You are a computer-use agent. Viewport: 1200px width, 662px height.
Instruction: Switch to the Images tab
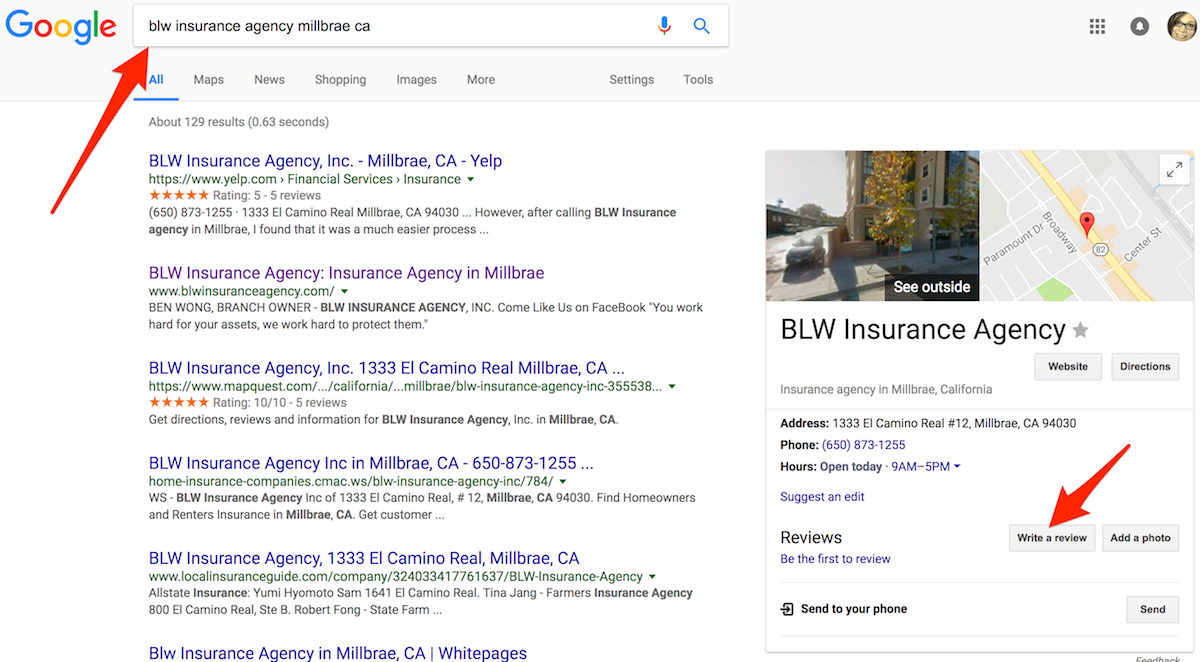pyautogui.click(x=416, y=80)
